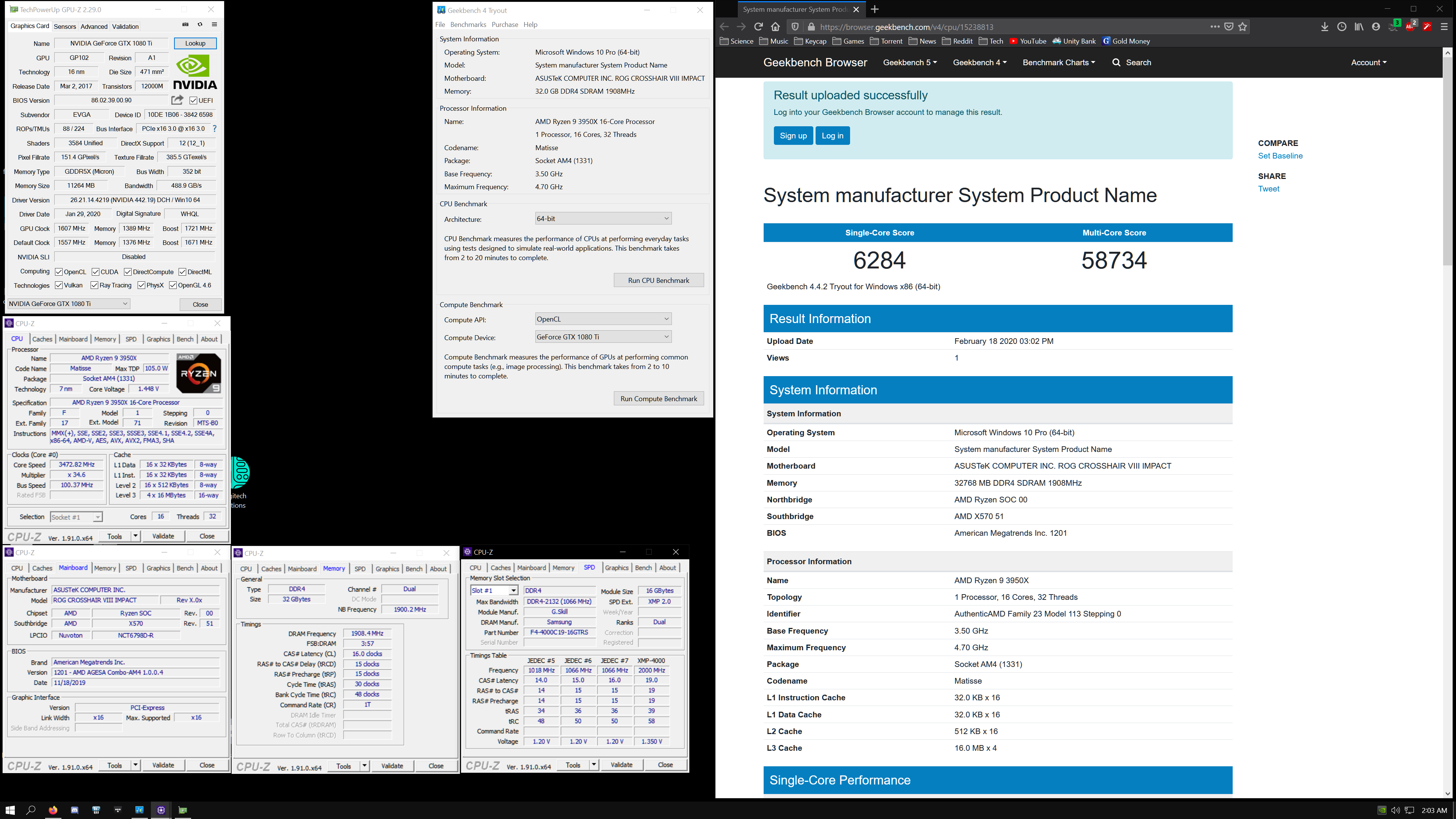This screenshot has height=819, width=1456.
Task: Click Run CPU Benchmark
Action: pyautogui.click(x=659, y=280)
